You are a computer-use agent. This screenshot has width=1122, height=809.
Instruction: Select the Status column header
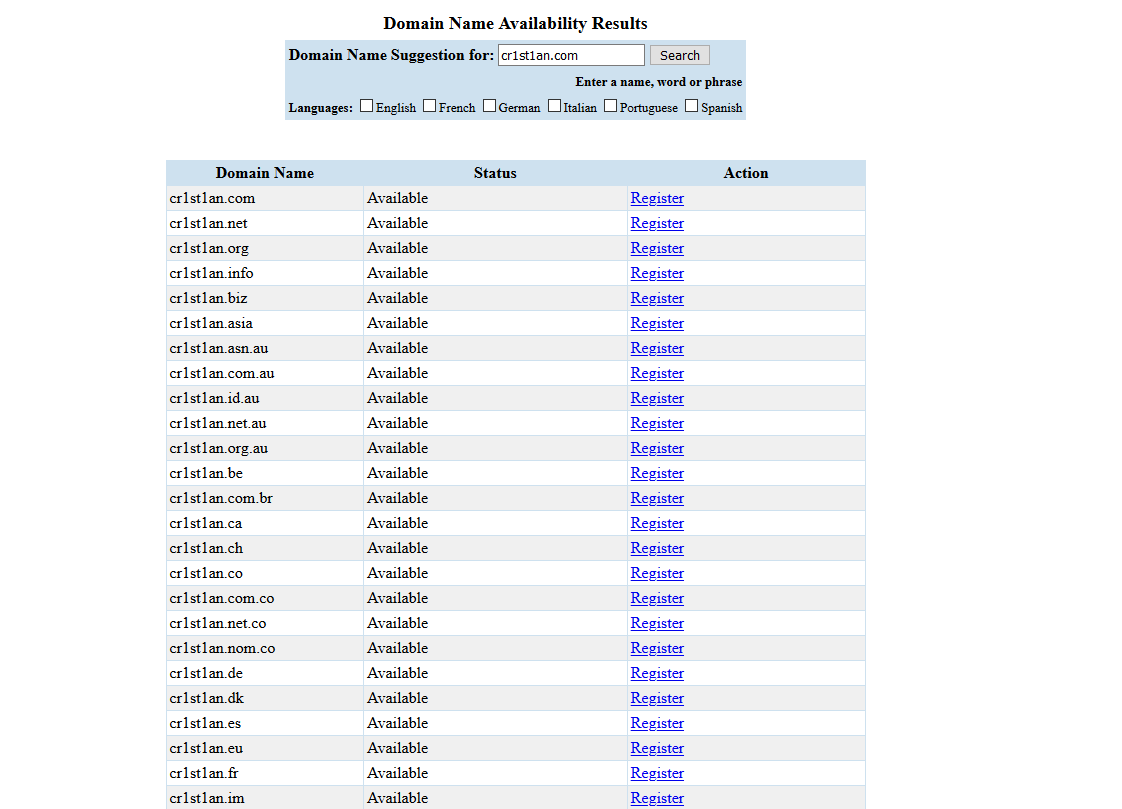(x=495, y=173)
